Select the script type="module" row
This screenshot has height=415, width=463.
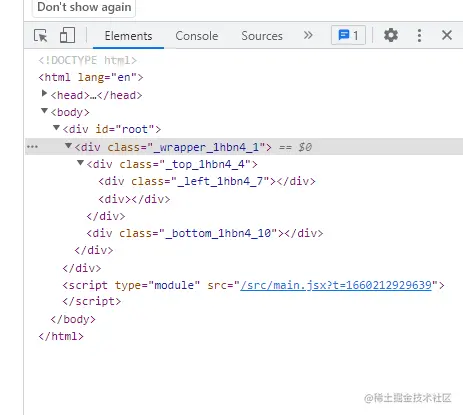point(253,285)
